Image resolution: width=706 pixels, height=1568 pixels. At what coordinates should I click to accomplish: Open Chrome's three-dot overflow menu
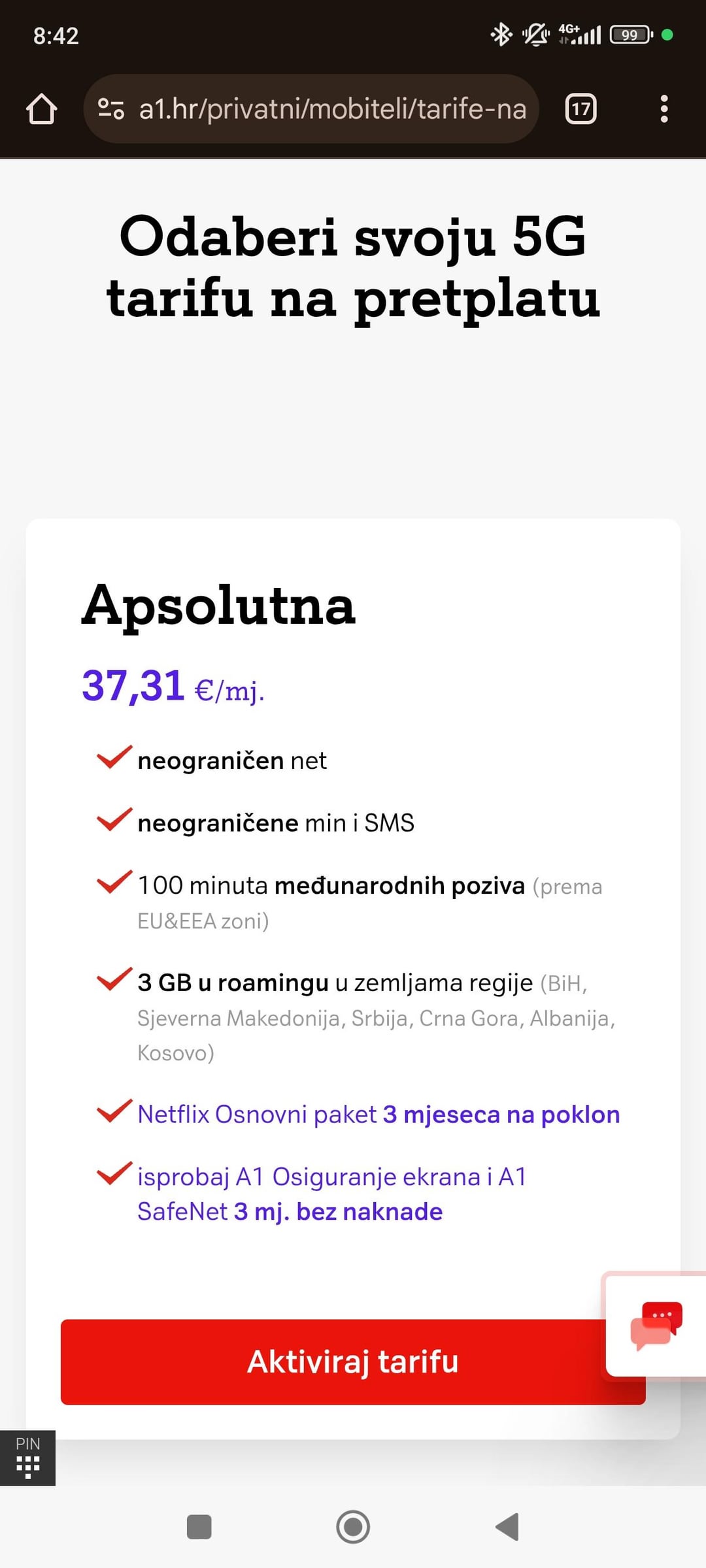pyautogui.click(x=664, y=108)
